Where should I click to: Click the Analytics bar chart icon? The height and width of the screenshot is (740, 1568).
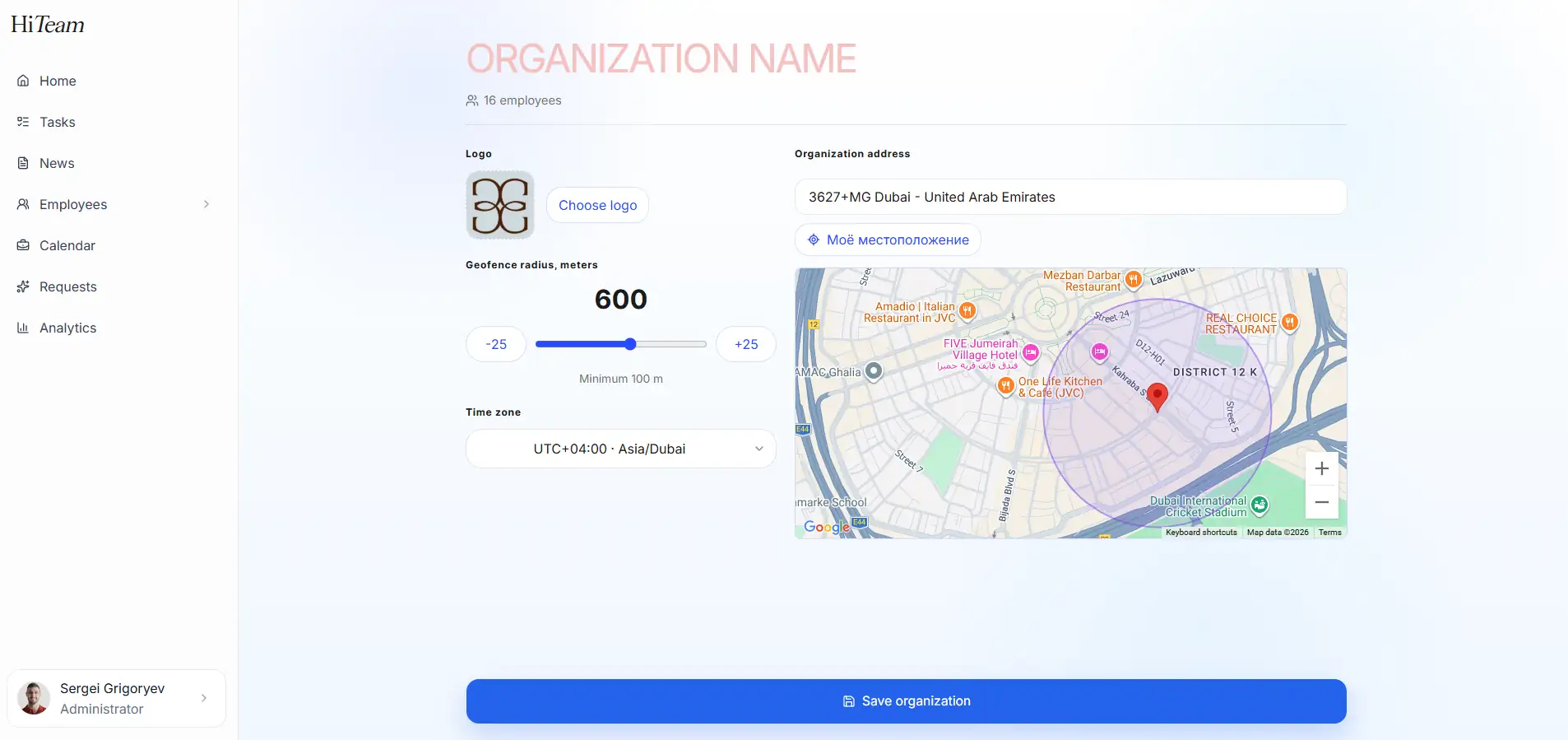pyautogui.click(x=23, y=328)
